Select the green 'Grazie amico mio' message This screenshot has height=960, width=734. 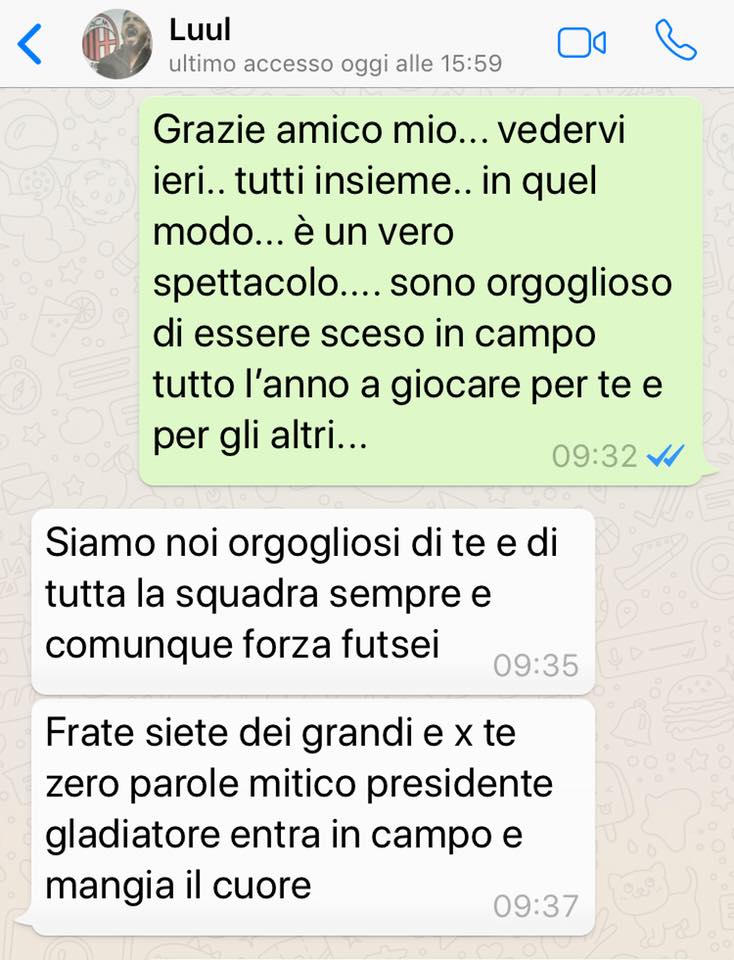[x=420, y=291]
